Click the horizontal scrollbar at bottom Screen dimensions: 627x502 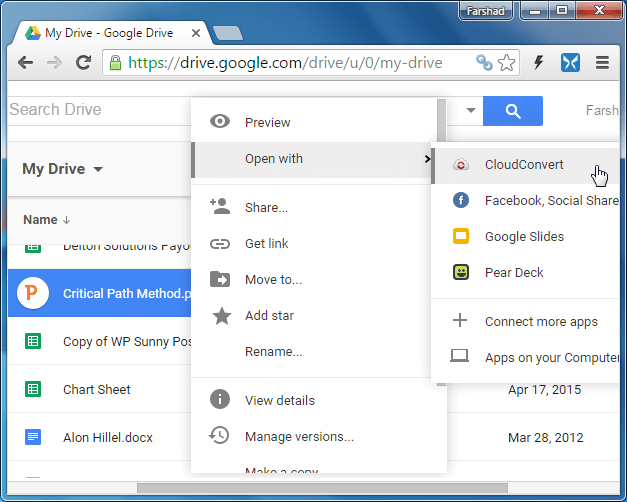pyautogui.click(x=322, y=488)
